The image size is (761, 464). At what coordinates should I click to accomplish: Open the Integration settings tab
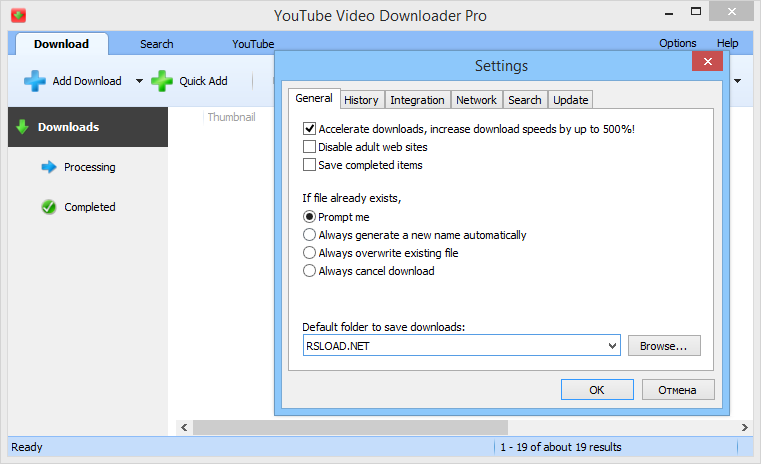point(417,100)
